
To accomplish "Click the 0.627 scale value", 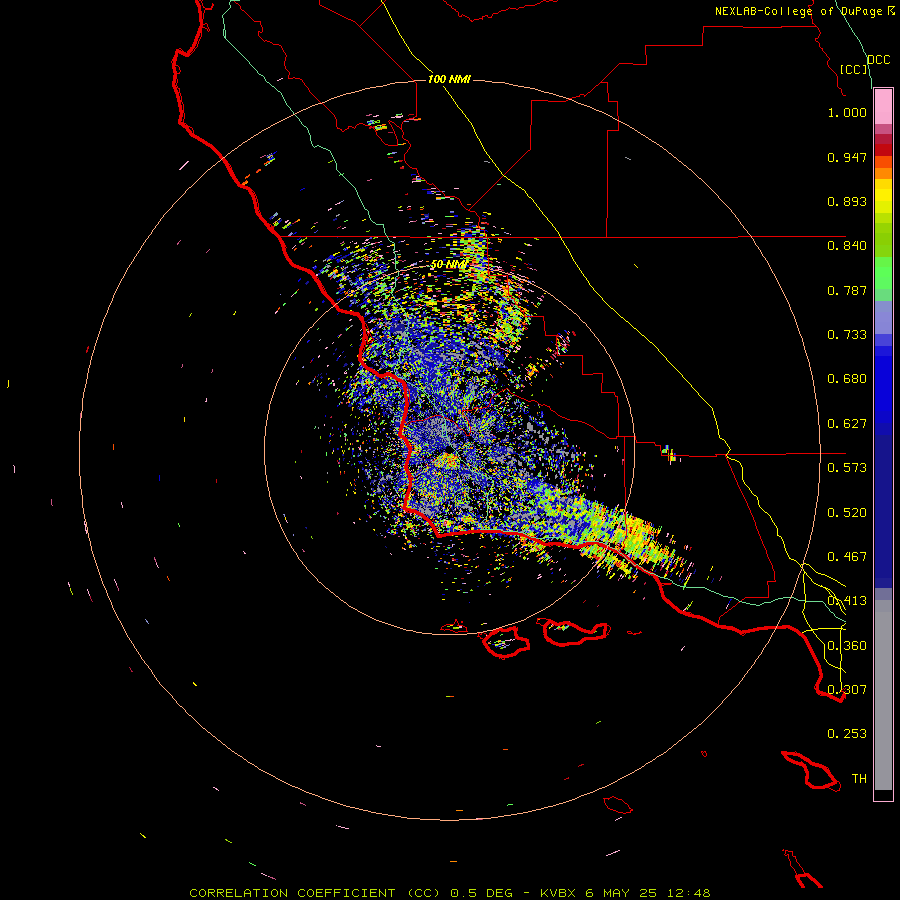I will click(847, 424).
